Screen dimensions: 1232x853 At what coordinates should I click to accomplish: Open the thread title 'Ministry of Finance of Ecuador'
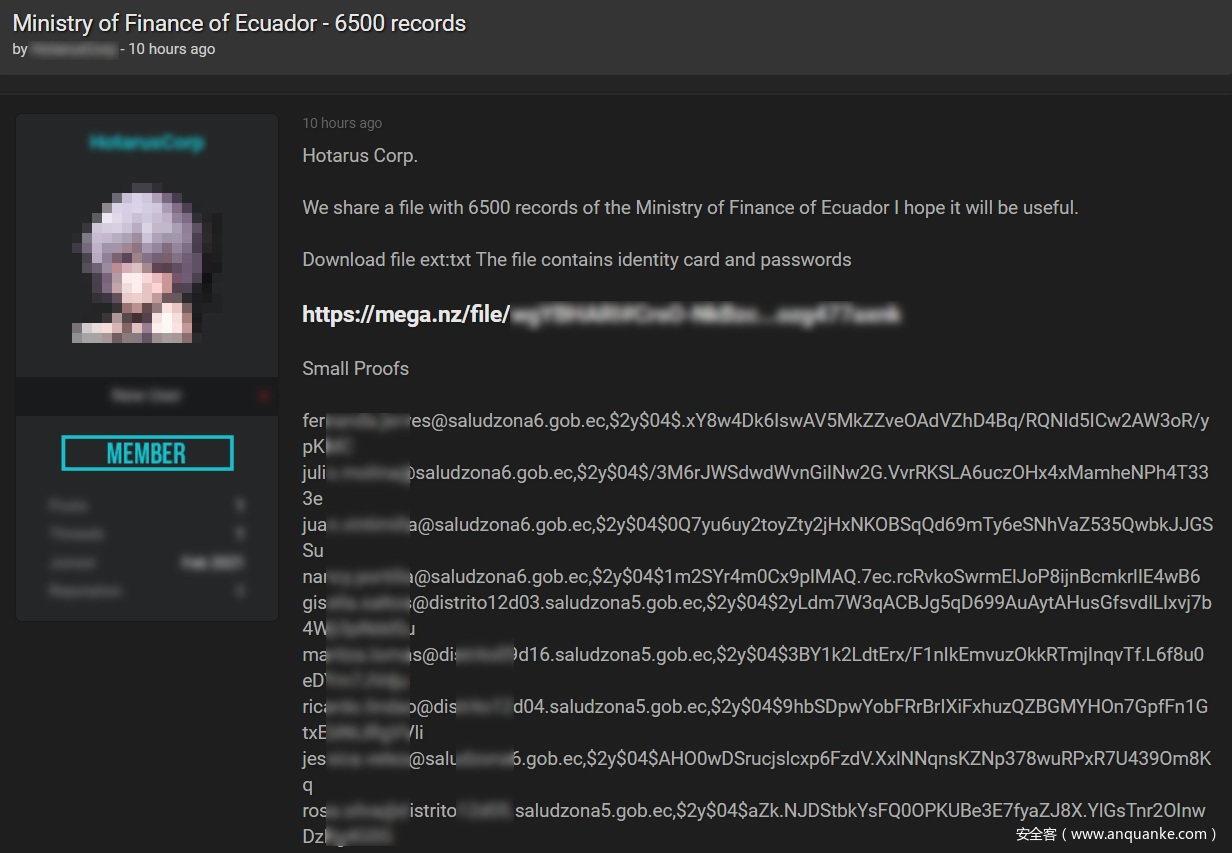239,23
